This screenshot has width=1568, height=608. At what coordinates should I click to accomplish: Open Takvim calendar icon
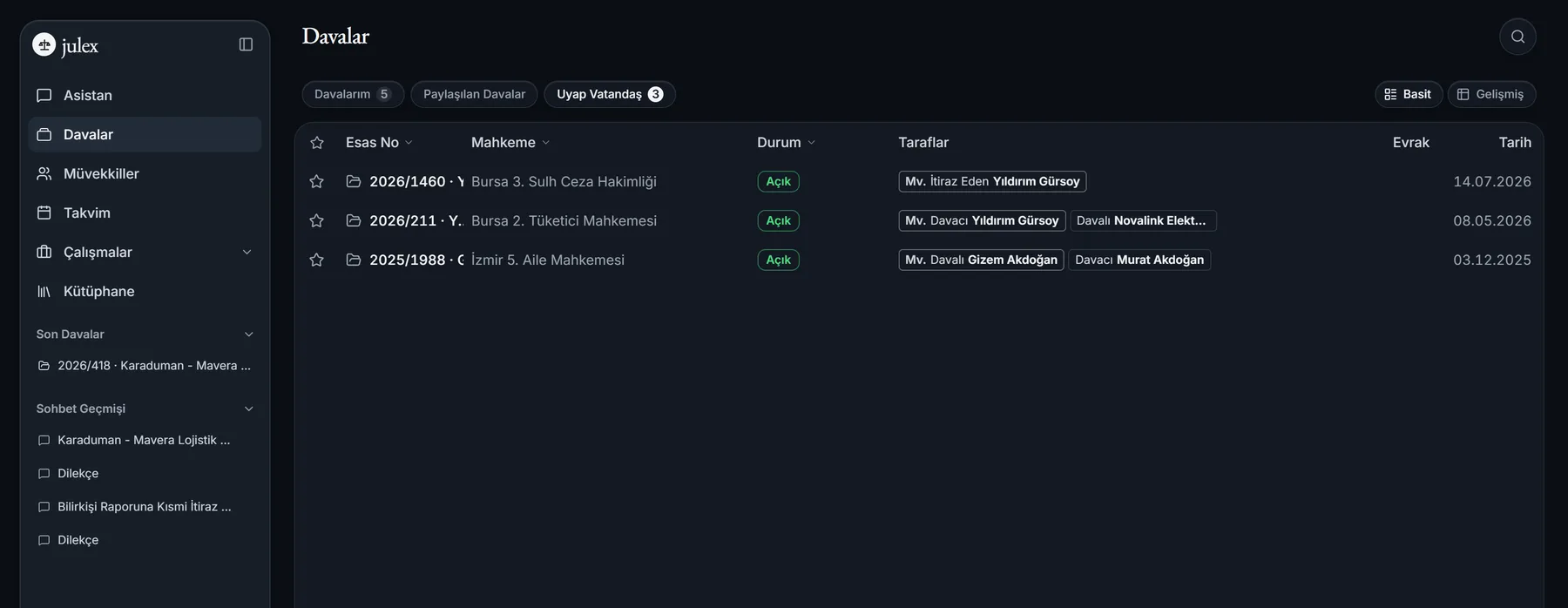[x=44, y=213]
